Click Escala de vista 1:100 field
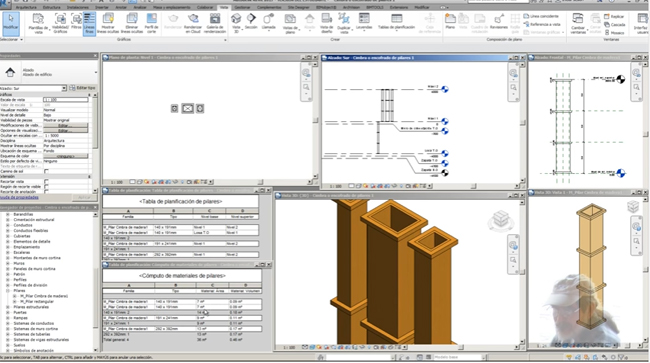The image size is (650, 363). (x=65, y=100)
